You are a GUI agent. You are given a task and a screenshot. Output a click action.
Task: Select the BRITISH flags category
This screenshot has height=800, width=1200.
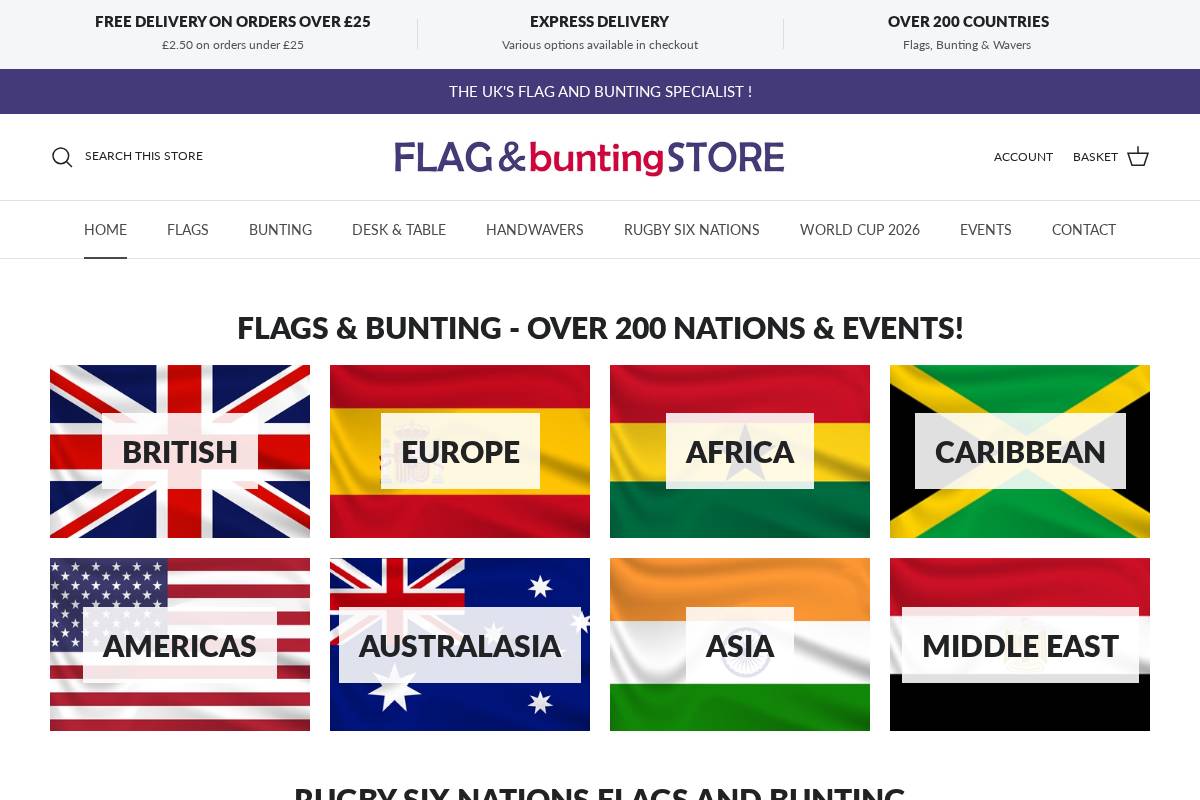tap(180, 451)
